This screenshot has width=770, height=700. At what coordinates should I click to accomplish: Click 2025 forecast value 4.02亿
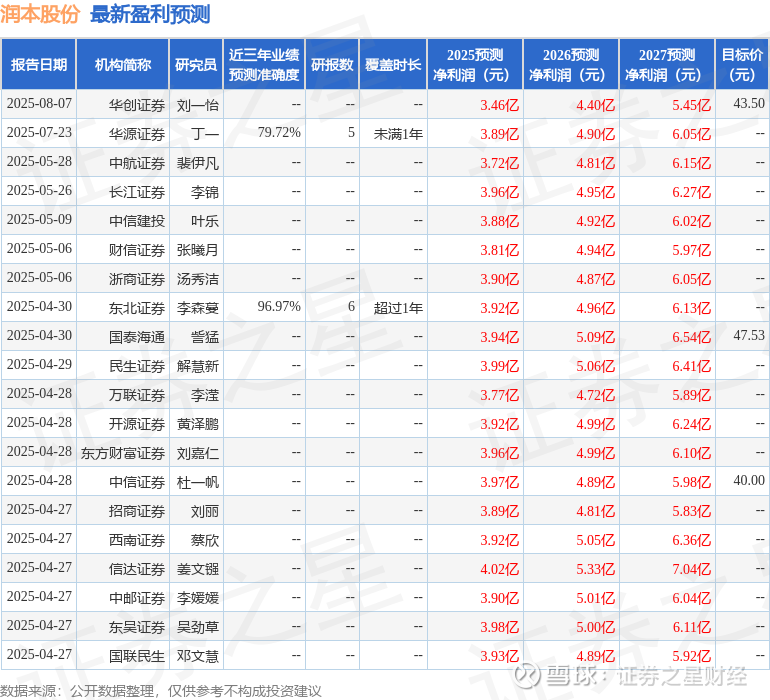499,569
